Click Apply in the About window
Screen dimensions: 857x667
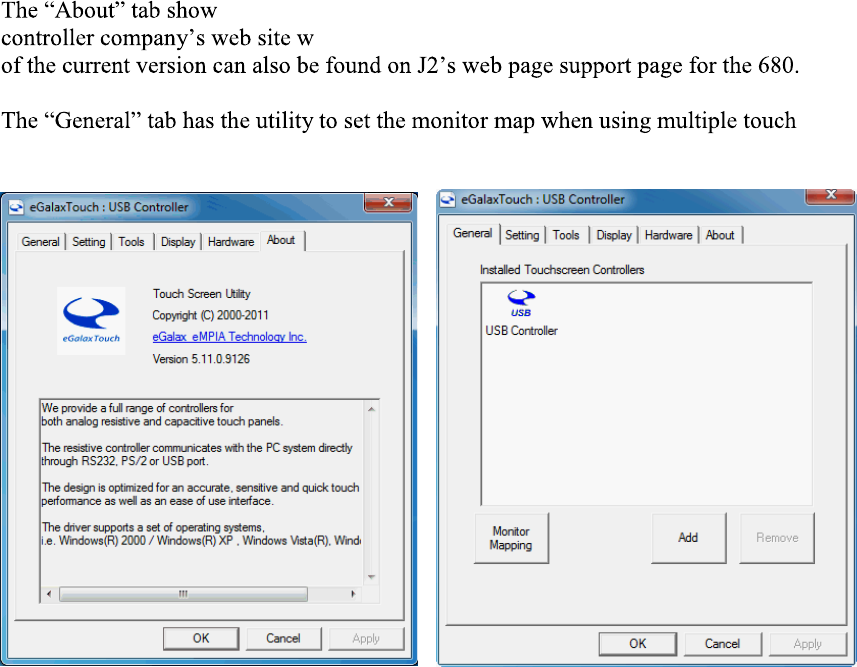click(366, 639)
